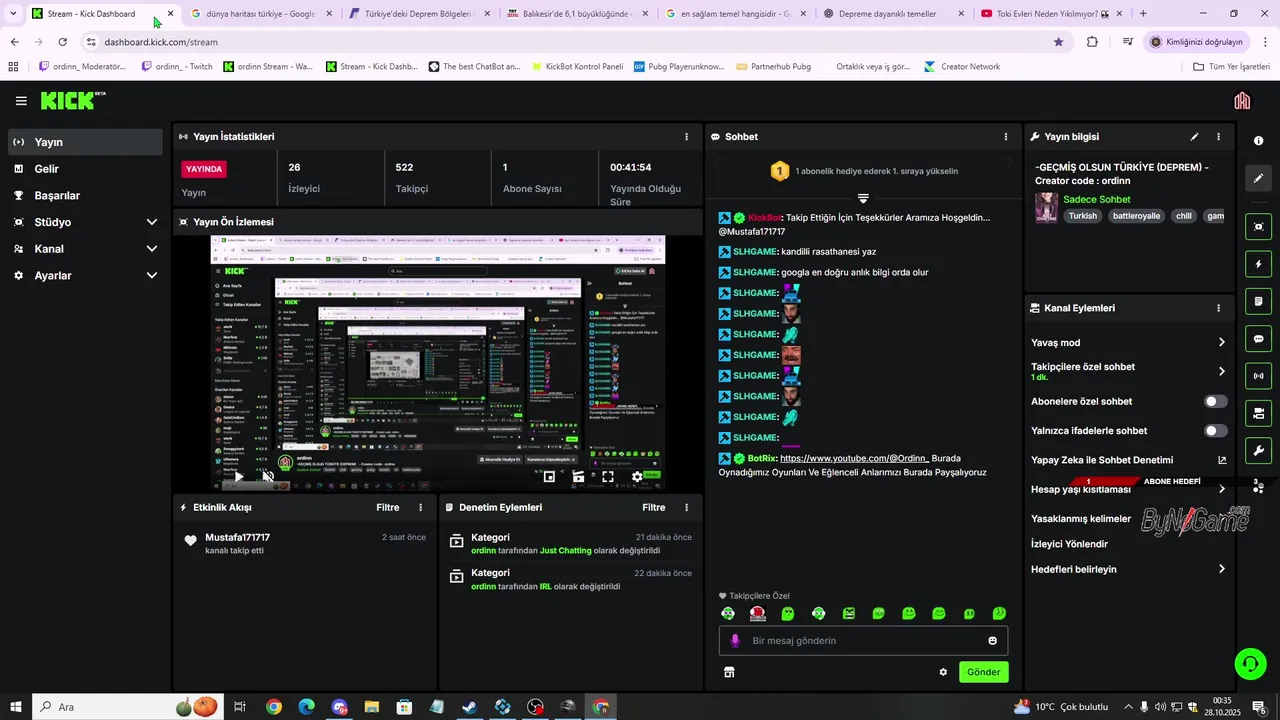
Task: Open Yapay Zeka ile Sohbet Denetimi link
Action: pyautogui.click(x=1102, y=460)
